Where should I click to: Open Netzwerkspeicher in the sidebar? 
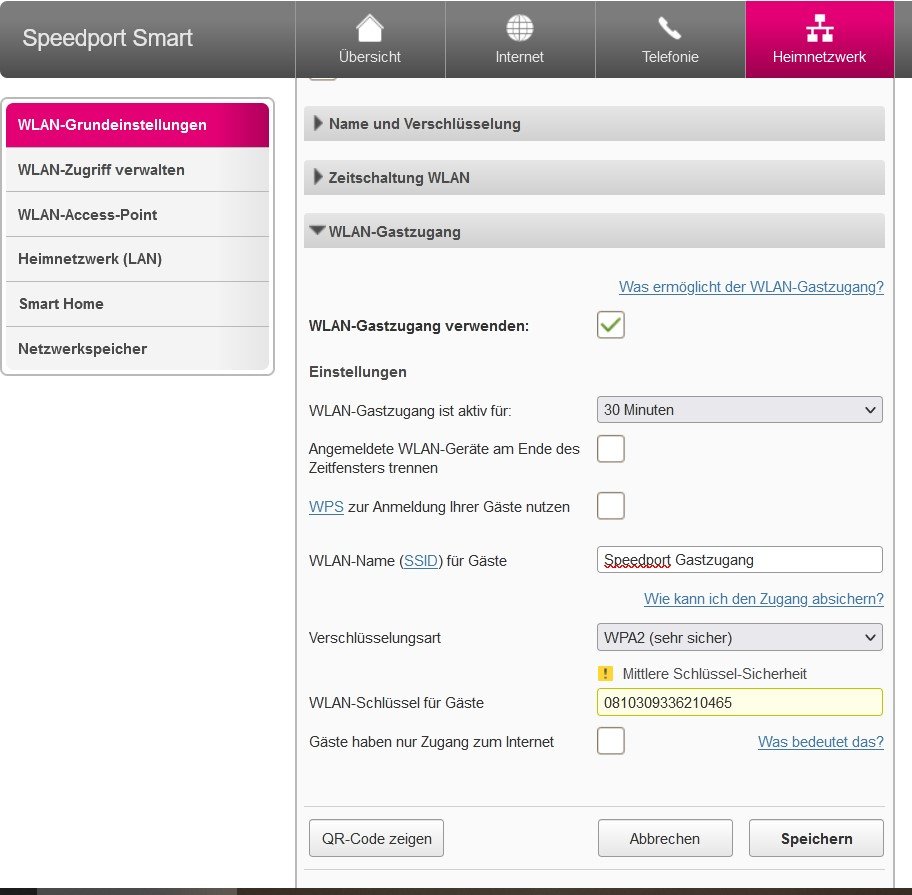pos(137,348)
